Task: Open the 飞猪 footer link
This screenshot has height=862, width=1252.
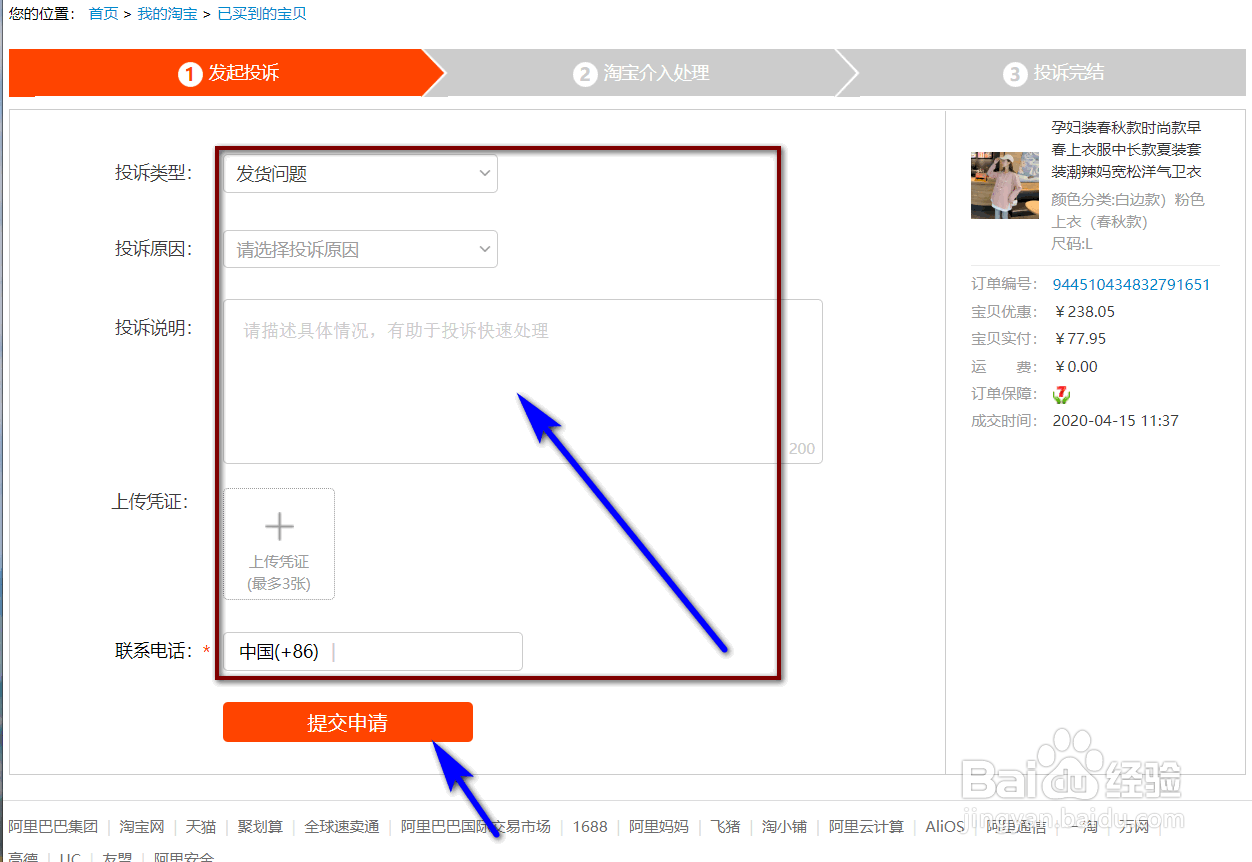Action: coord(725,827)
